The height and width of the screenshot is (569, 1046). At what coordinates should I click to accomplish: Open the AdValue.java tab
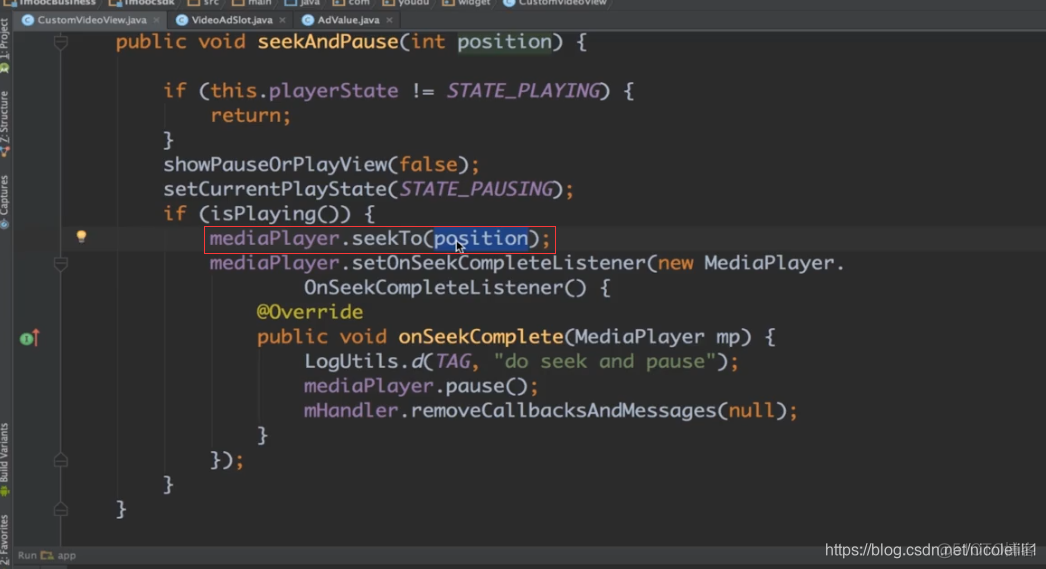click(x=347, y=20)
